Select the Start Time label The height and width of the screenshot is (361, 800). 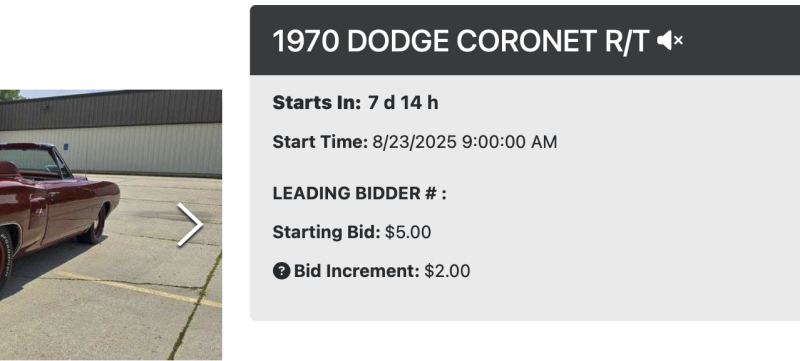(320, 142)
